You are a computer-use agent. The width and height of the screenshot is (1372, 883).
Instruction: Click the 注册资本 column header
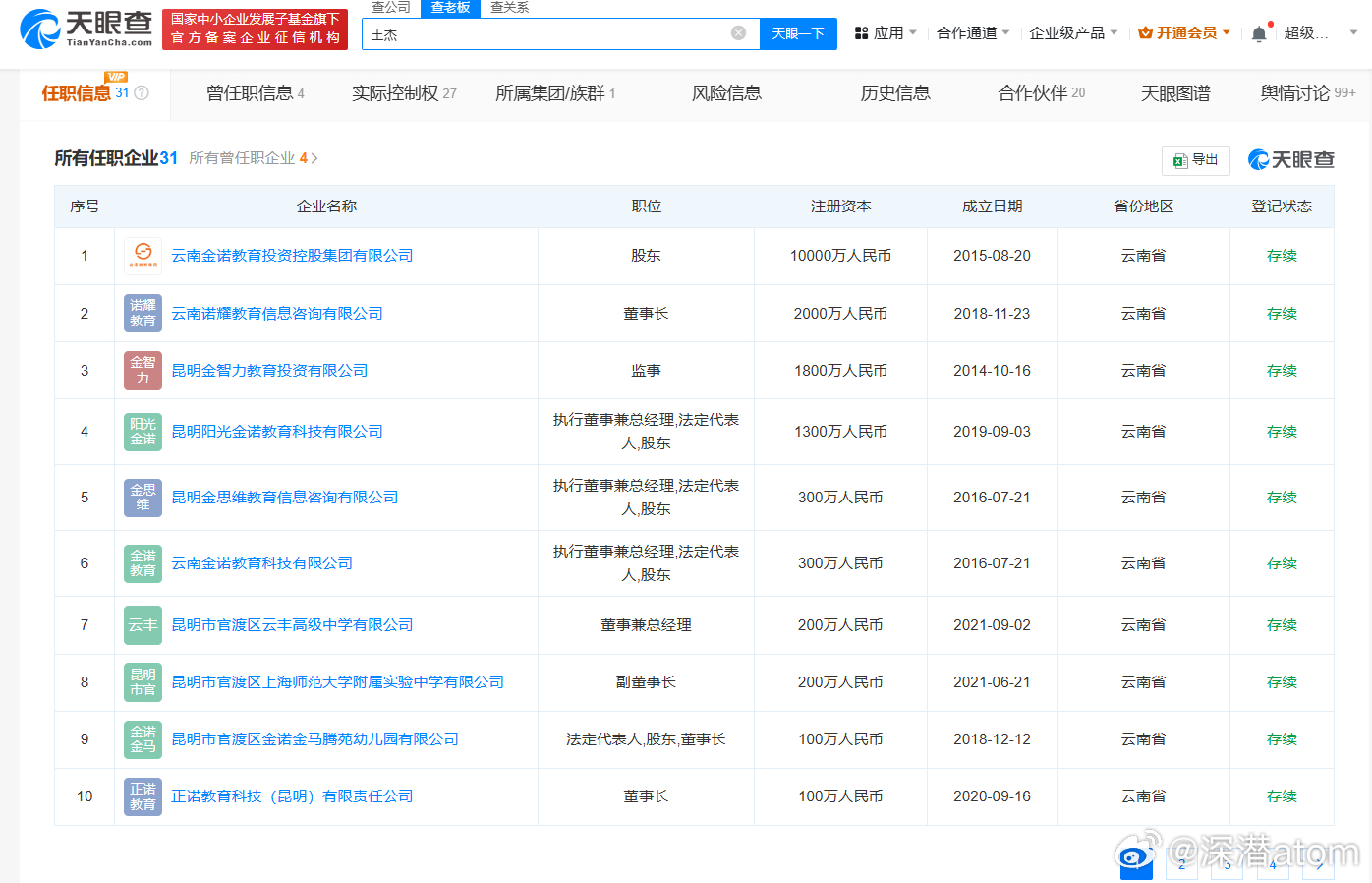[840, 206]
